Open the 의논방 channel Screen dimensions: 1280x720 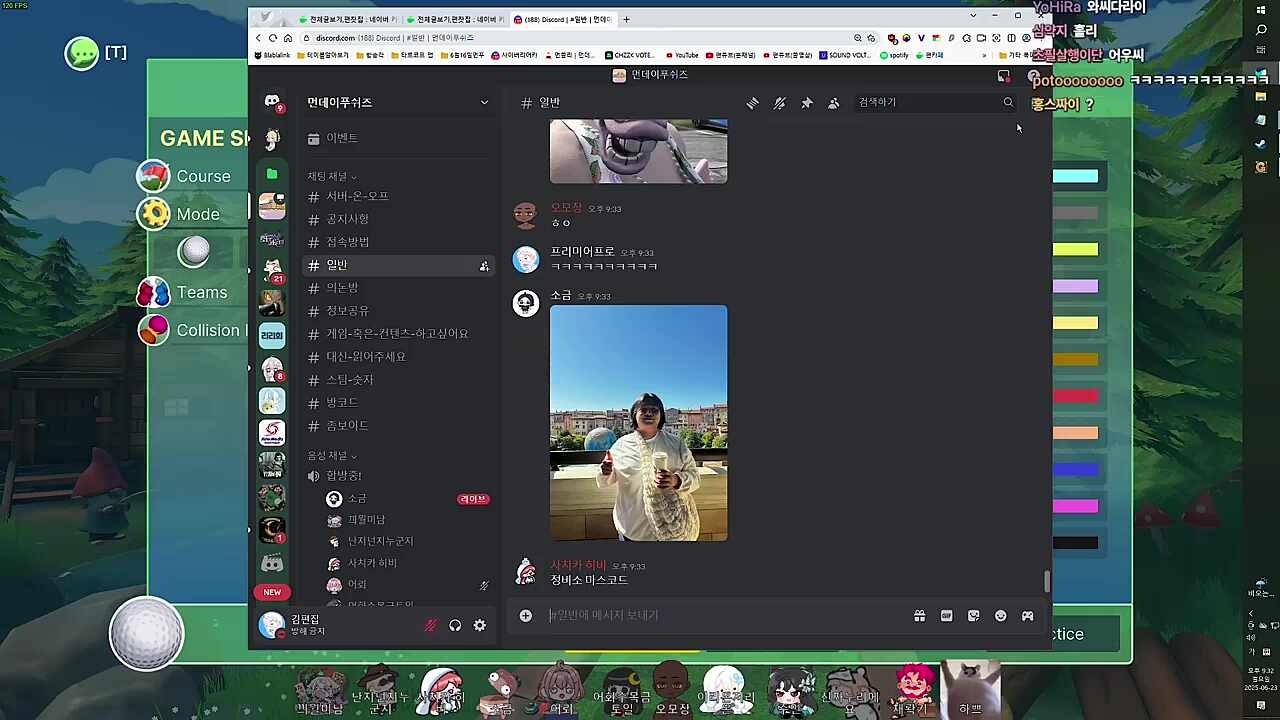(398, 288)
